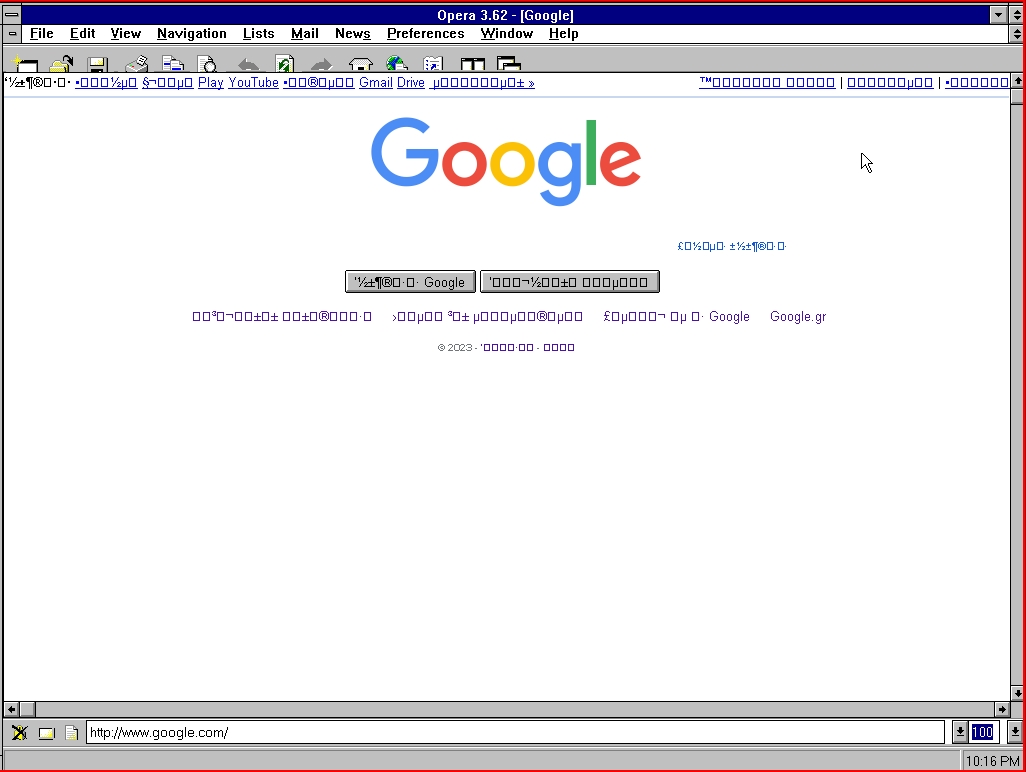Viewport: 1026px width, 772px height.
Task: Click the 10:16 PM clock
Action: point(993,761)
